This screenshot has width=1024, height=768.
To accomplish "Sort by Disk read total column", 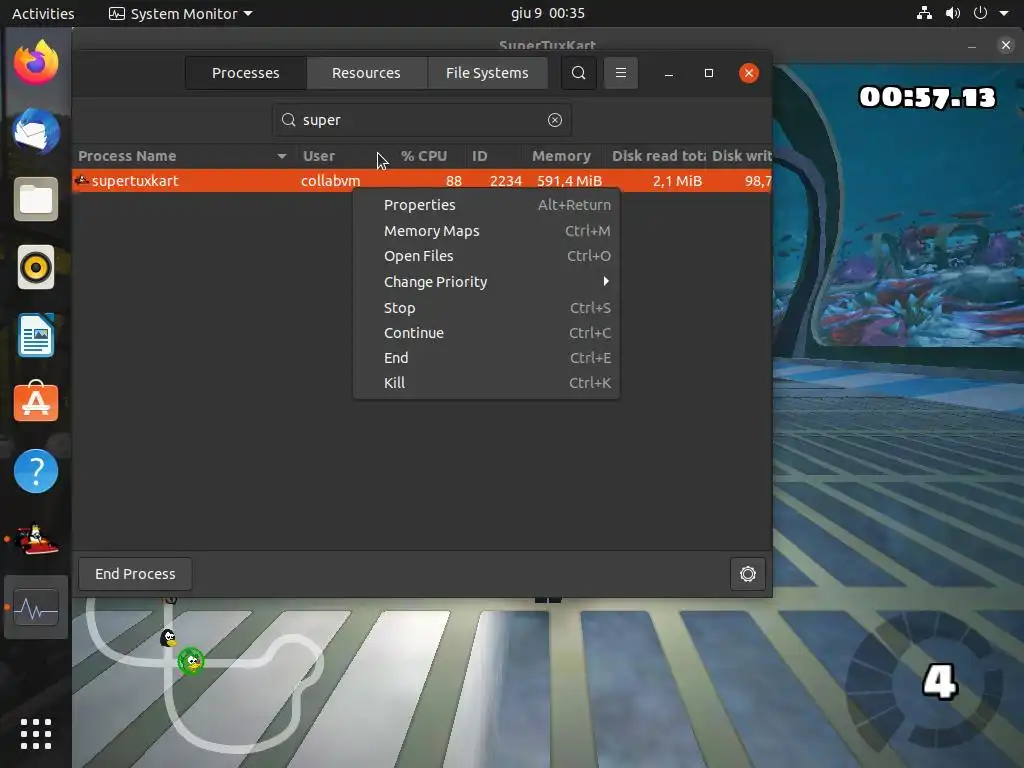I will click(658, 156).
